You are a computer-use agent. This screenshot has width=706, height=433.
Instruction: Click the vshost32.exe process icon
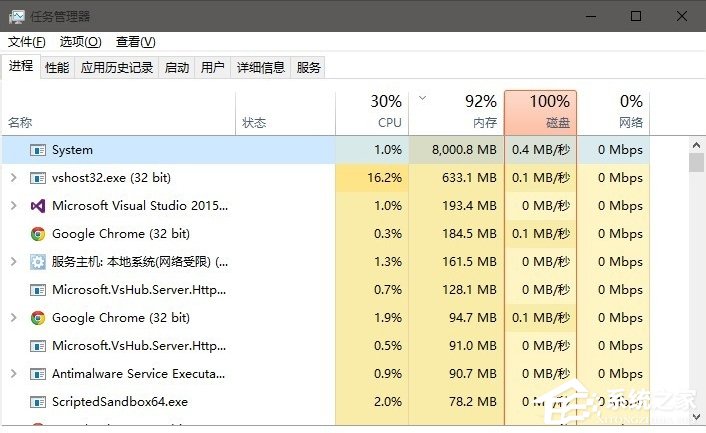tap(38, 178)
